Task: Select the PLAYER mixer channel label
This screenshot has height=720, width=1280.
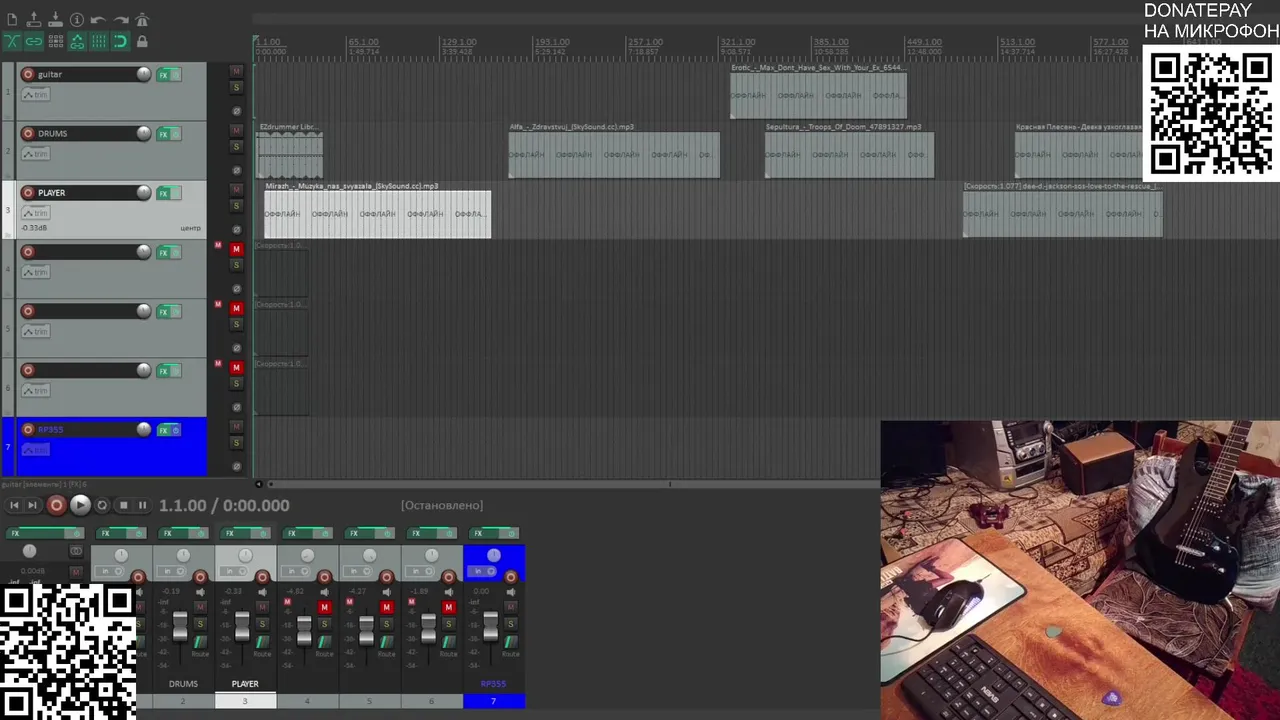Action: [245, 684]
